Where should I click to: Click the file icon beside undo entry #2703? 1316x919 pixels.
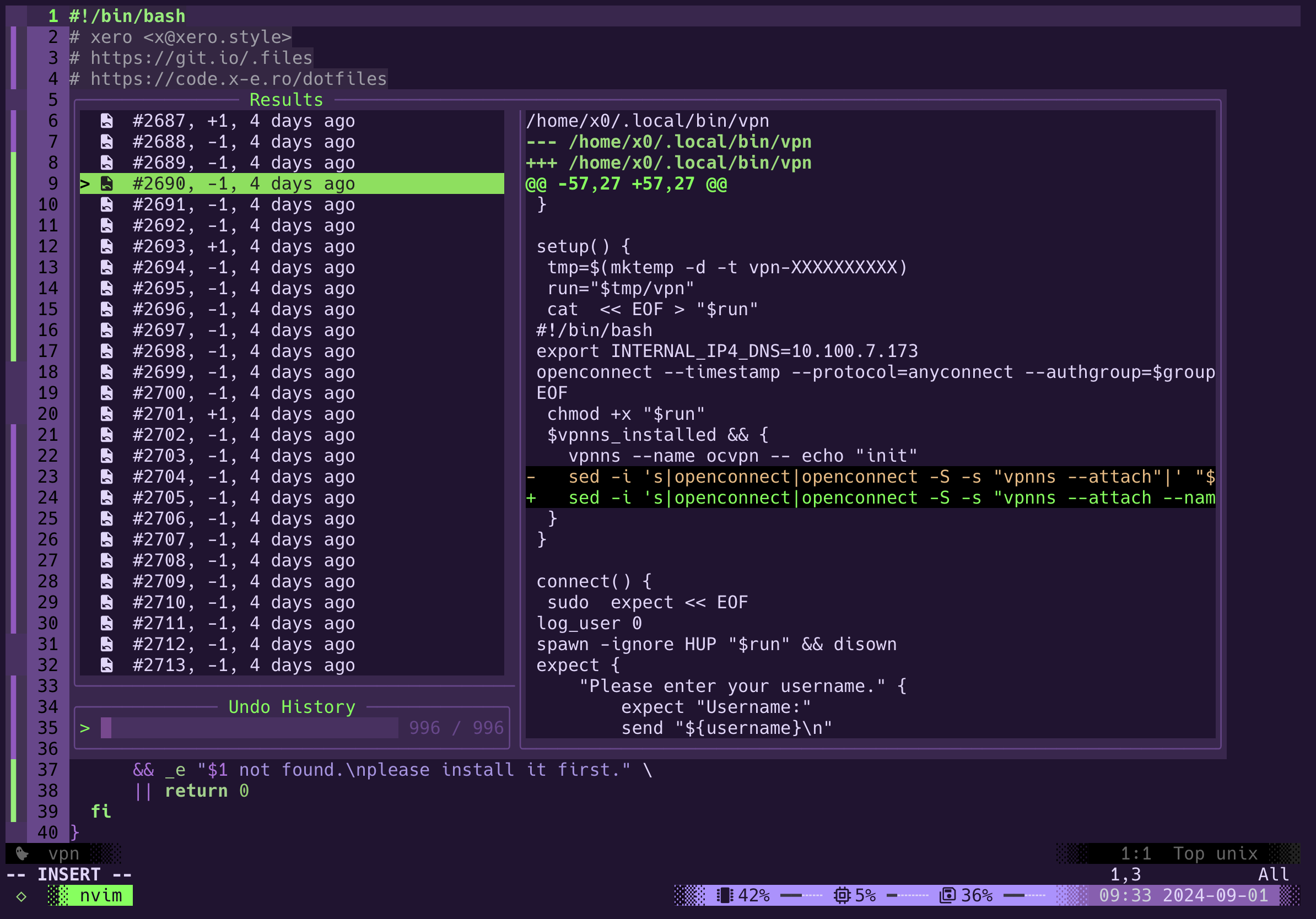tap(106, 456)
